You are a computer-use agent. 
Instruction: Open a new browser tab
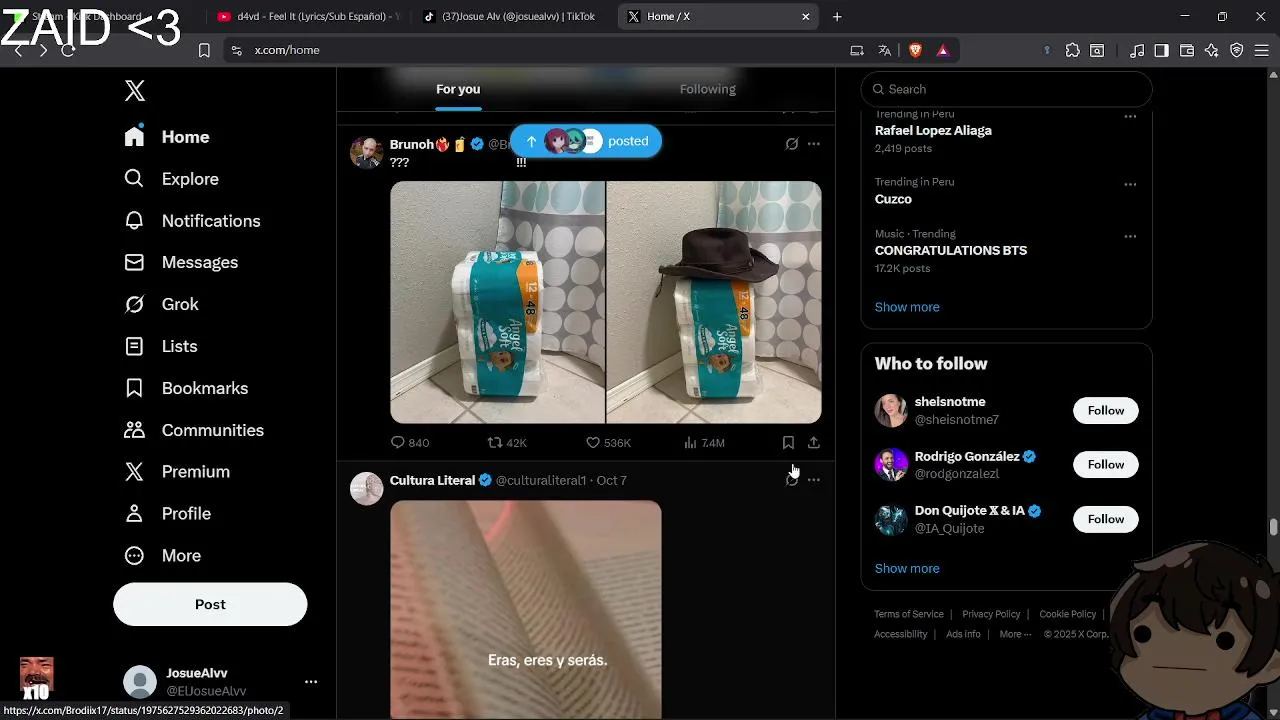pyautogui.click(x=837, y=16)
